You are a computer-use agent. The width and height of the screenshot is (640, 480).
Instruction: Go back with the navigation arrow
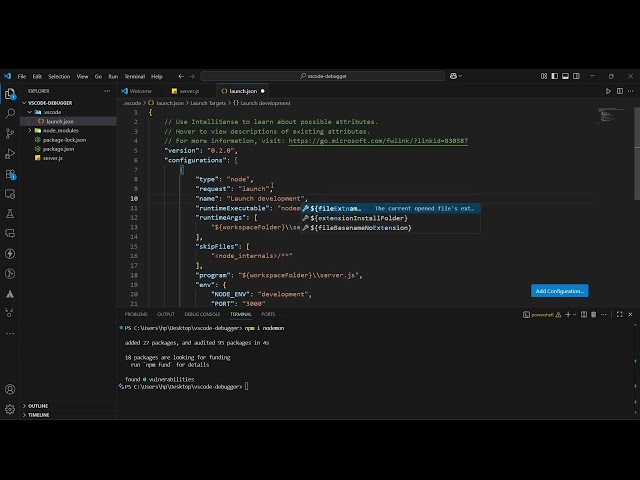(181, 76)
